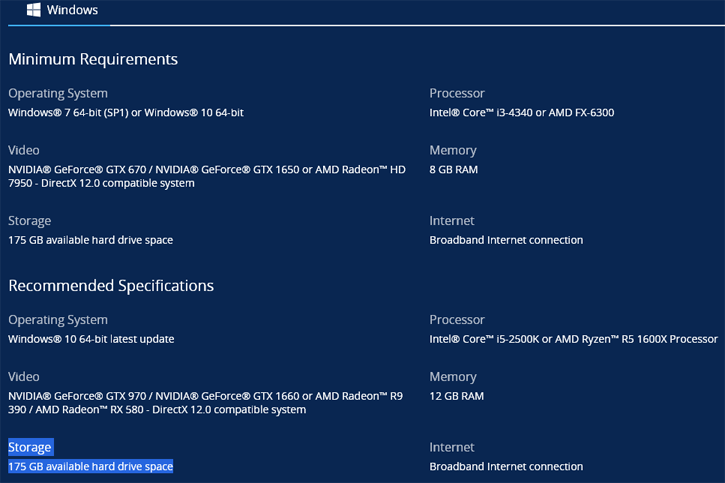This screenshot has width=725, height=483.
Task: Click the Windows 10 64-bit latest update text
Action: coord(91,339)
